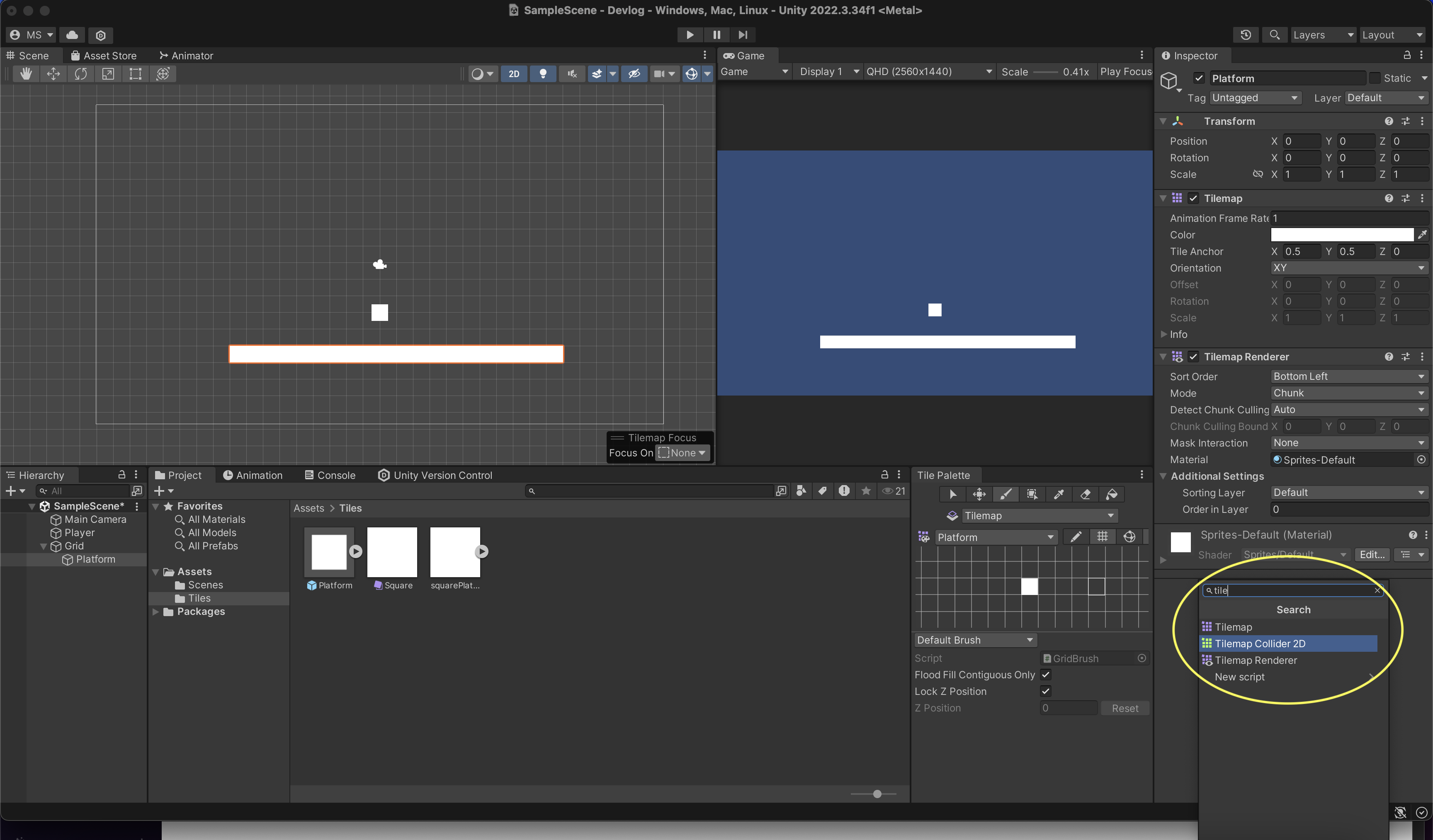
Task: Select the Rect tool in Scene toolbar
Action: [135, 74]
